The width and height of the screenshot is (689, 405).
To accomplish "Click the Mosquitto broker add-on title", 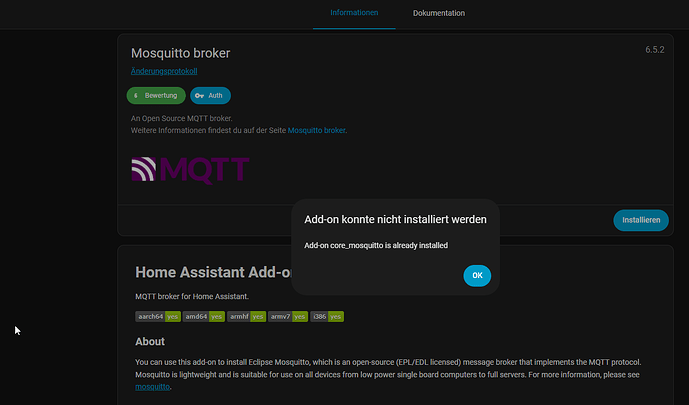I will [180, 53].
